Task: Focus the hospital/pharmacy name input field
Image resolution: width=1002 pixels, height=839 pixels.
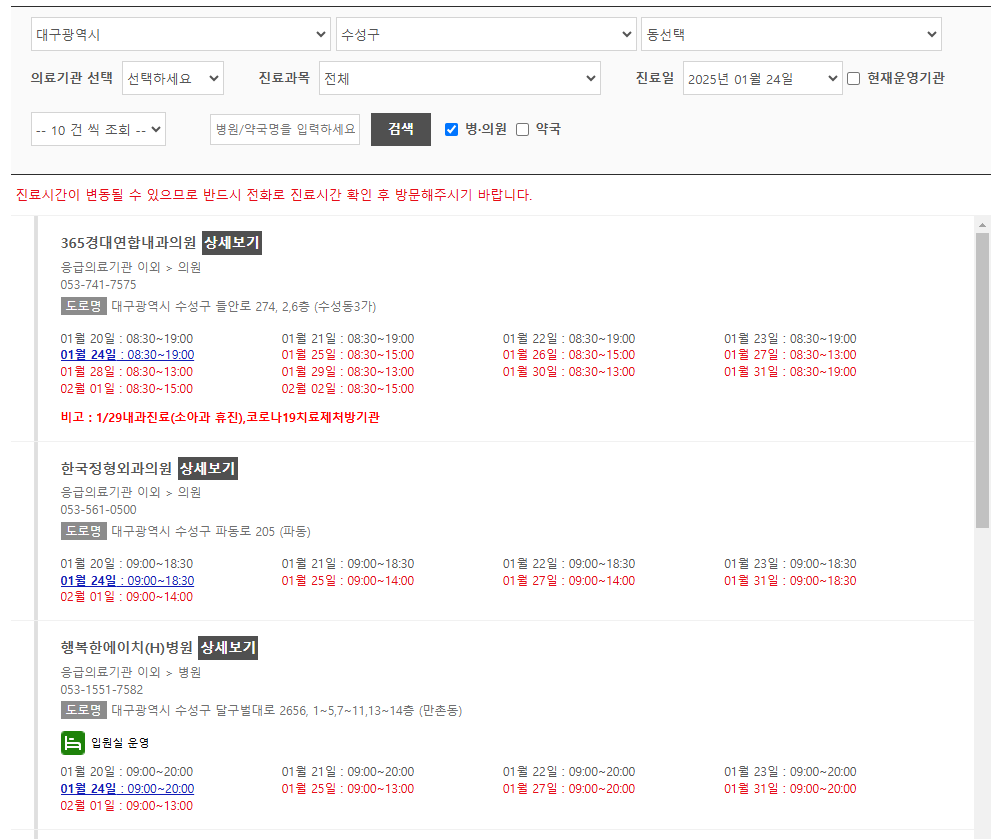Action: (x=285, y=129)
